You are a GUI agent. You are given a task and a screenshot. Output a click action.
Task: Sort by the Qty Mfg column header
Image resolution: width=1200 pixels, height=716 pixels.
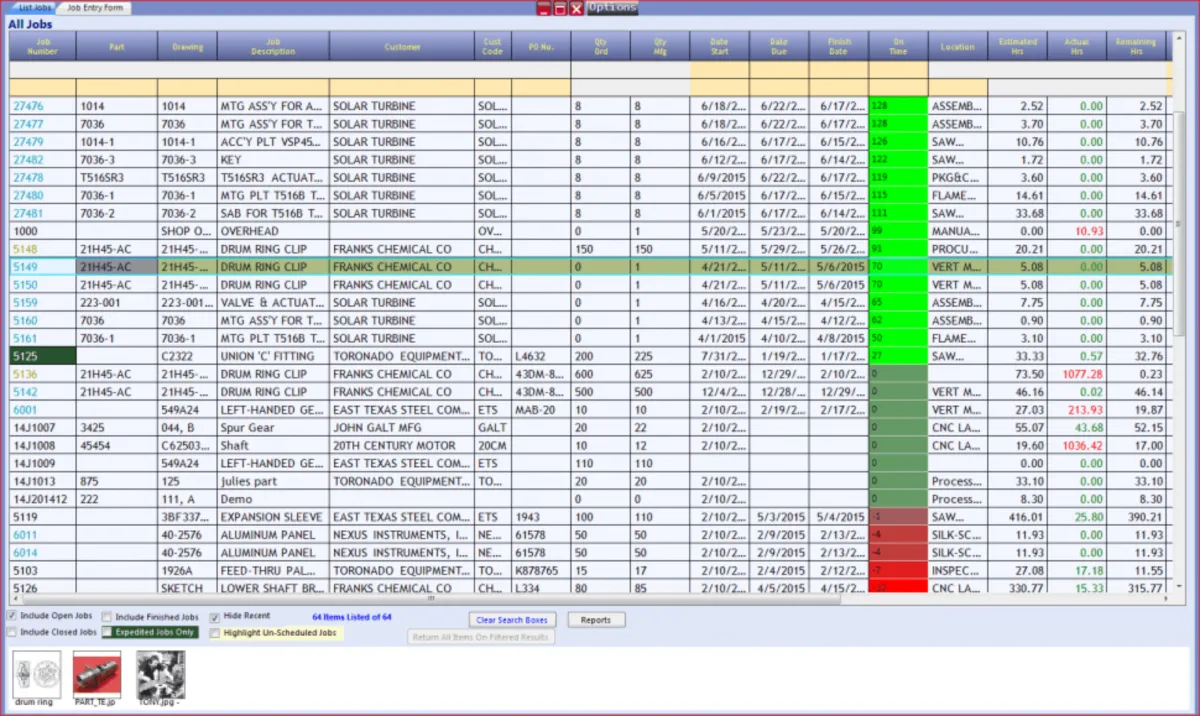(660, 46)
